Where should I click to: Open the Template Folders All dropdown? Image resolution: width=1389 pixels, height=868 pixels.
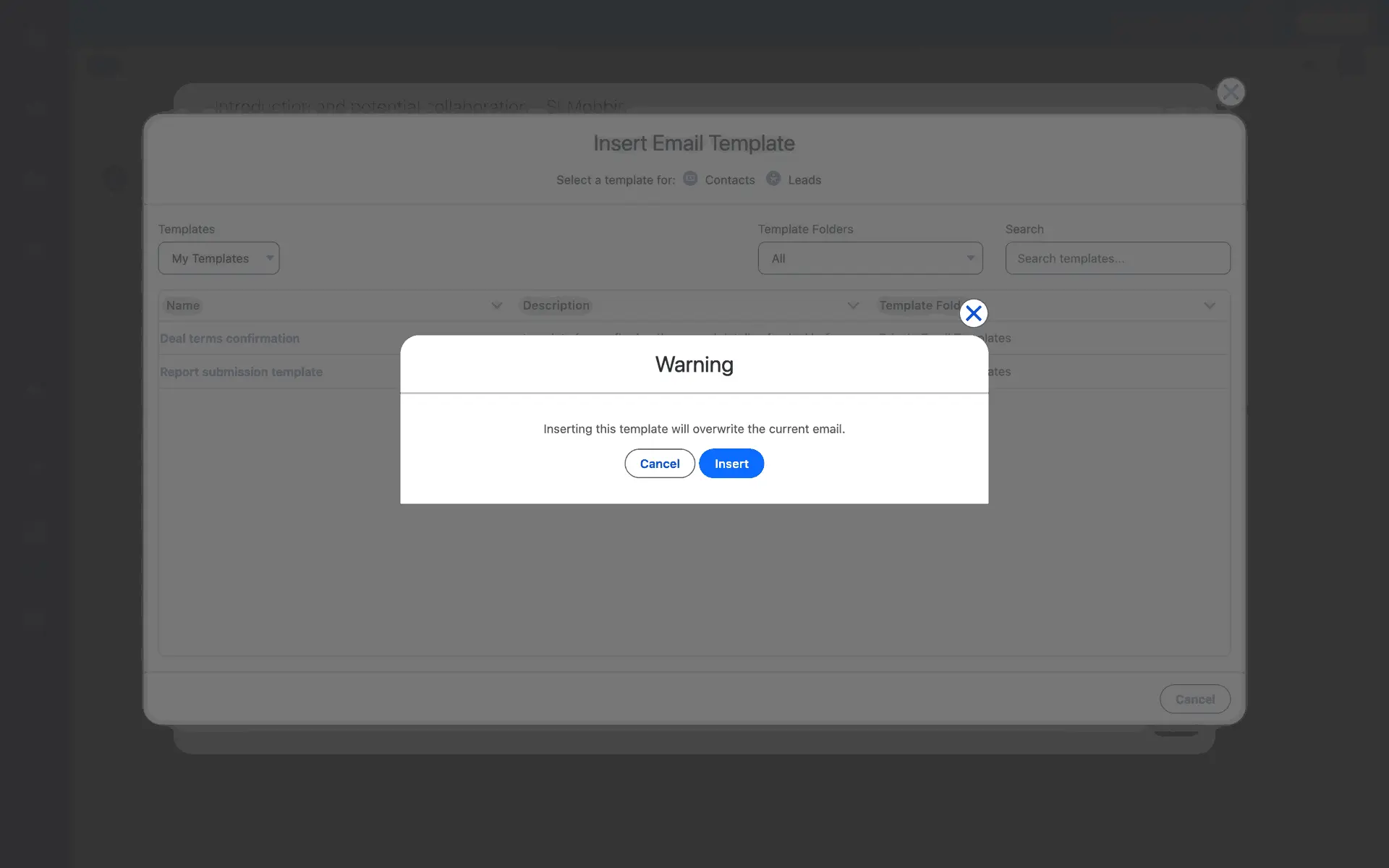point(870,258)
